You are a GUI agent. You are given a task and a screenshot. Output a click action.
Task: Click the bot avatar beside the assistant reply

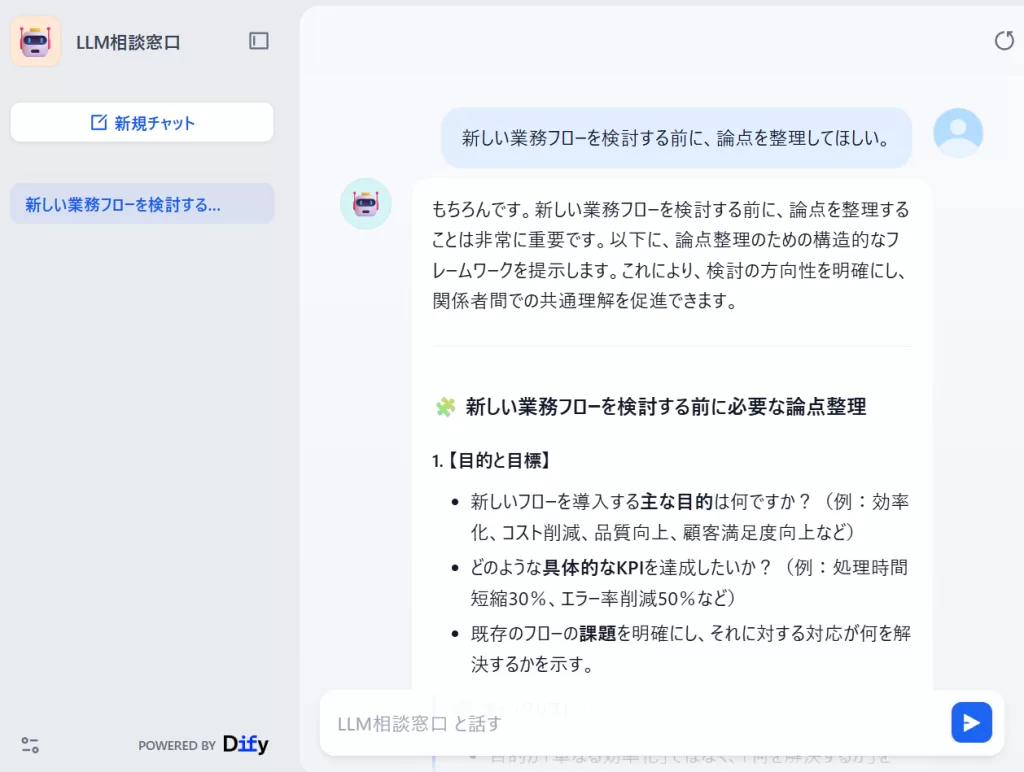[x=366, y=205]
